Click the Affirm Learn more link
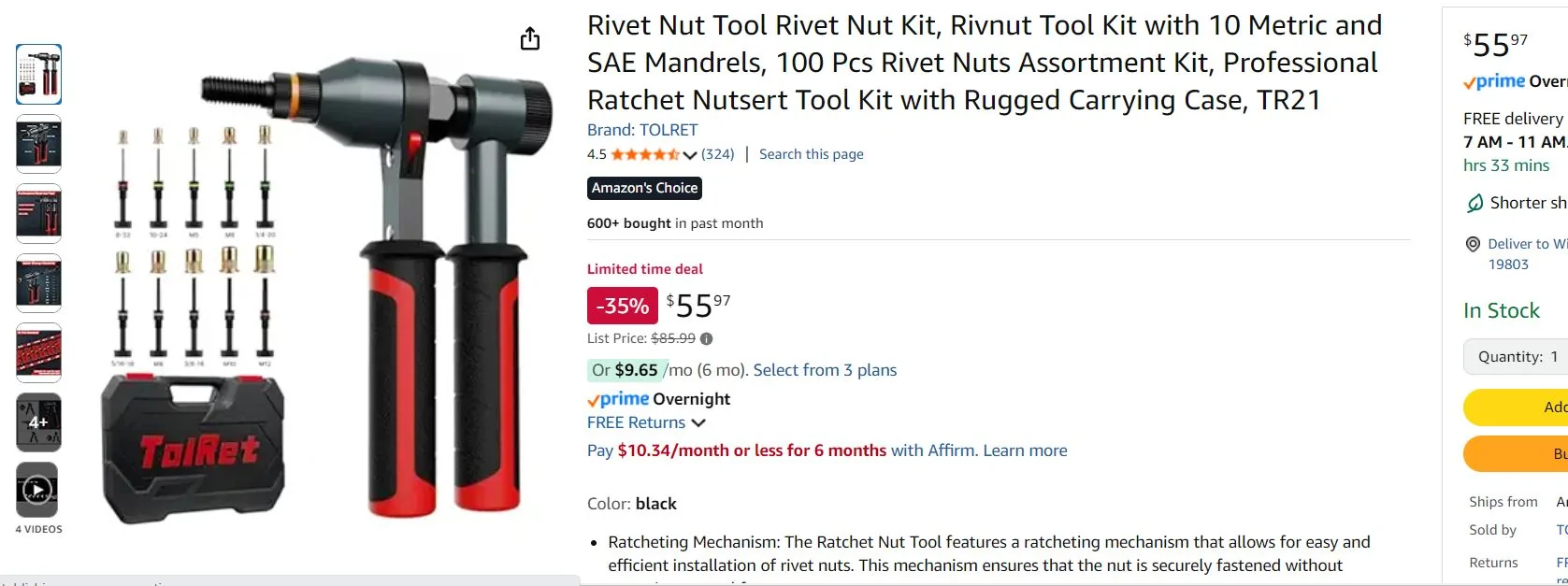Image resolution: width=1568 pixels, height=586 pixels. [x=1025, y=450]
